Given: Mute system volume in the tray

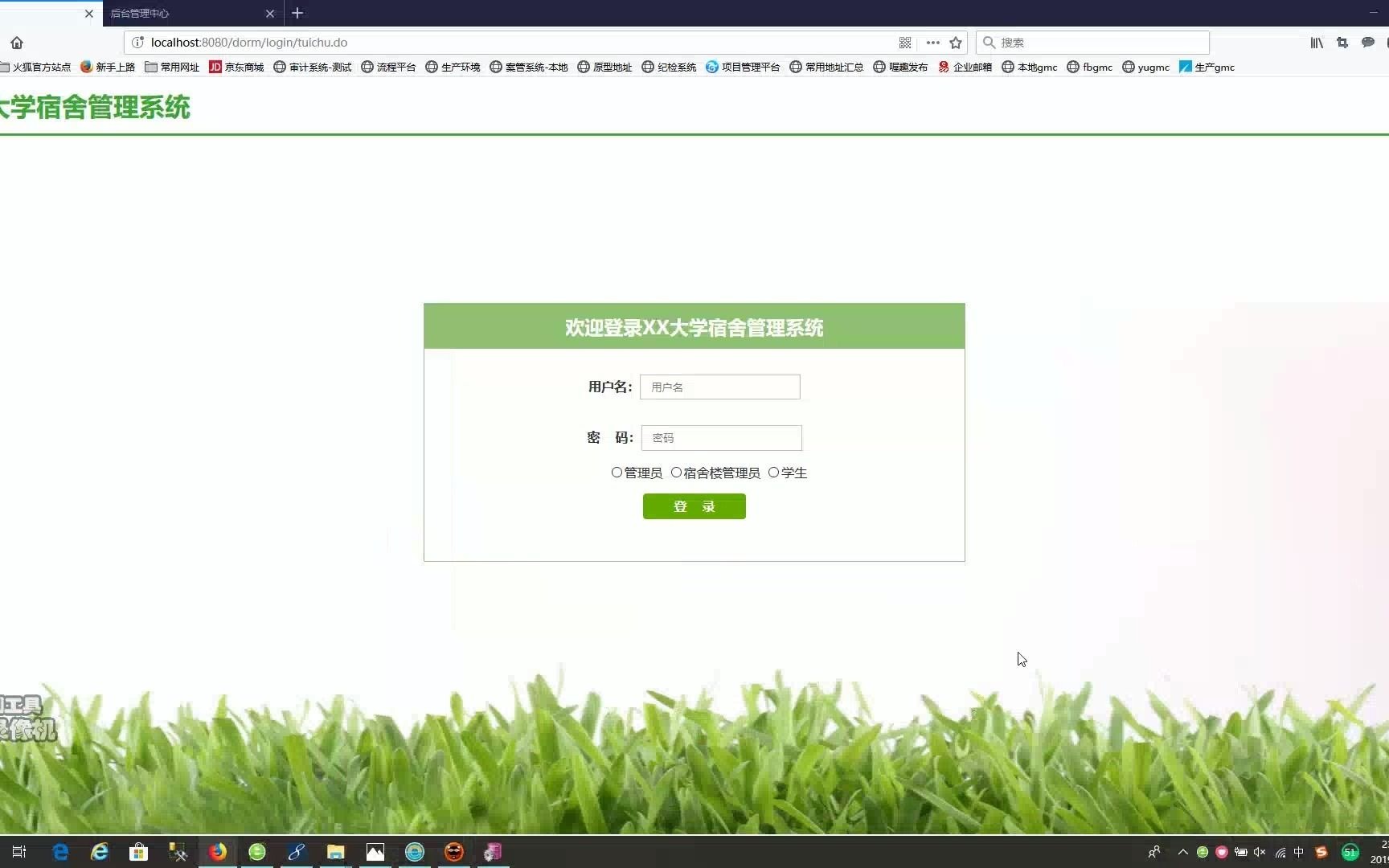Looking at the screenshot, I should [1259, 853].
